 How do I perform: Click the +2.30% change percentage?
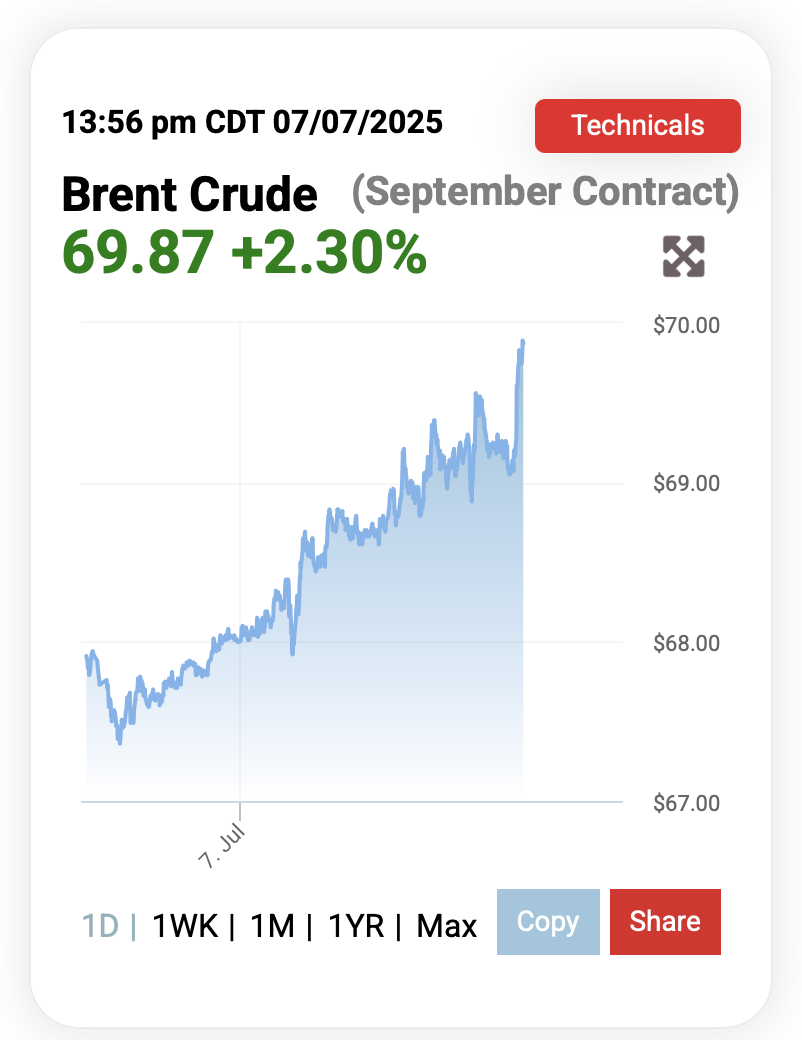click(x=329, y=253)
